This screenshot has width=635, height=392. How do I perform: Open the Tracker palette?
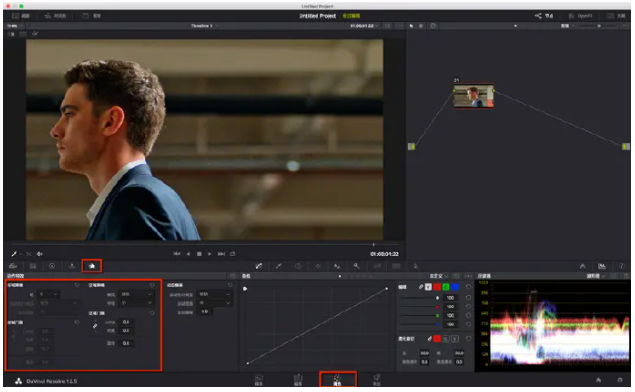point(318,266)
